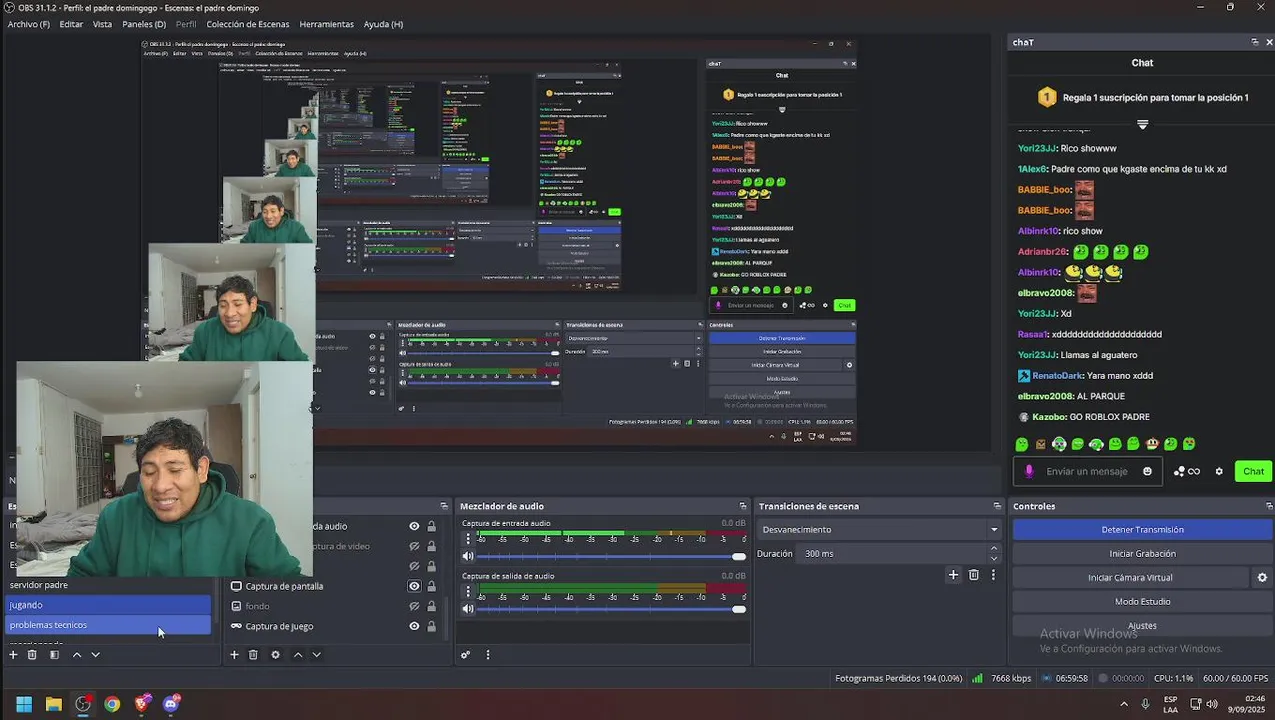
Task: Undock the Controles panel
Action: (1269, 506)
